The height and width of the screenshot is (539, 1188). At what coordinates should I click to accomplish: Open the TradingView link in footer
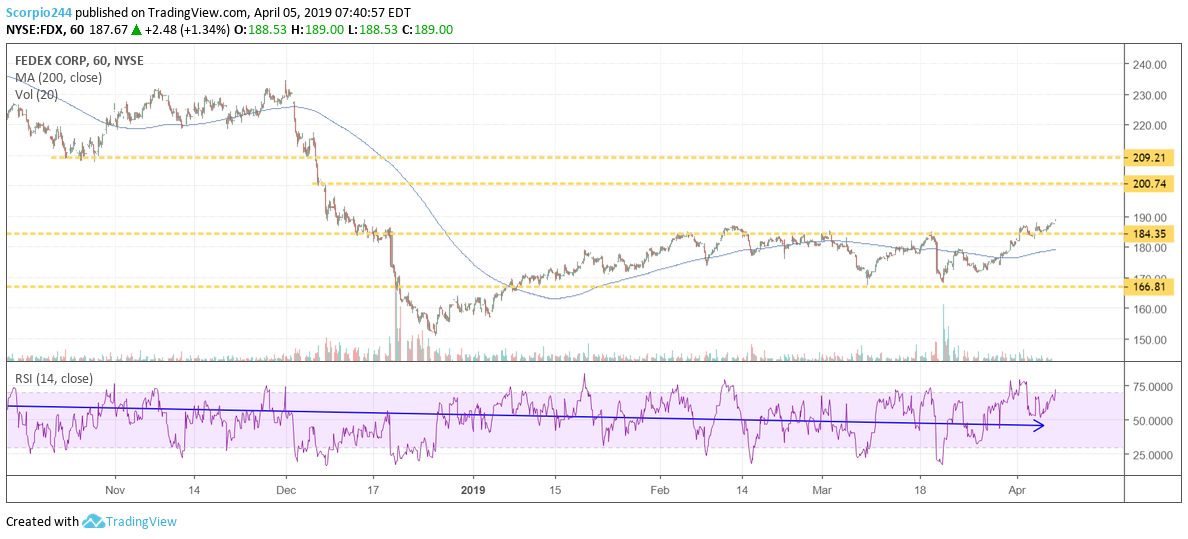[x=141, y=522]
